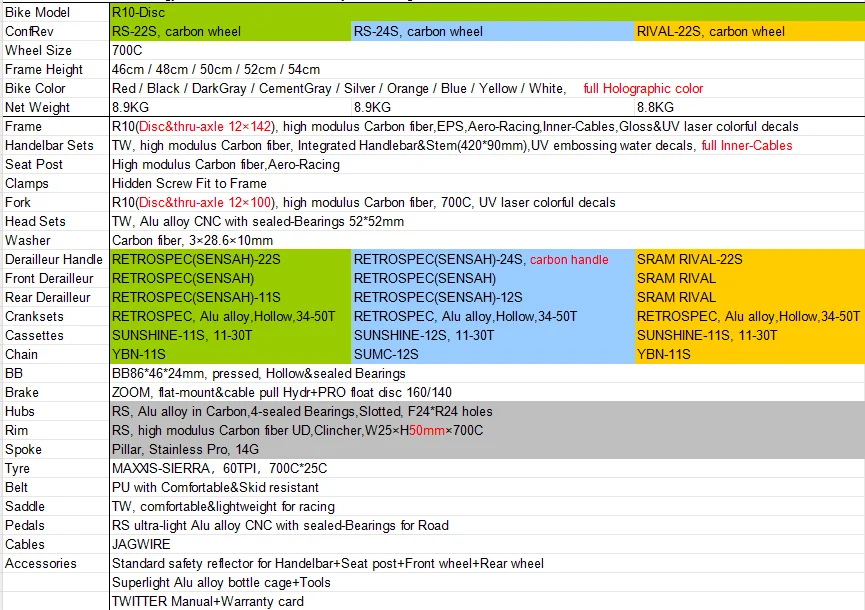Image resolution: width=865 pixels, height=610 pixels.
Task: Select the Handlebar Sets row label
Action: pos(49,145)
